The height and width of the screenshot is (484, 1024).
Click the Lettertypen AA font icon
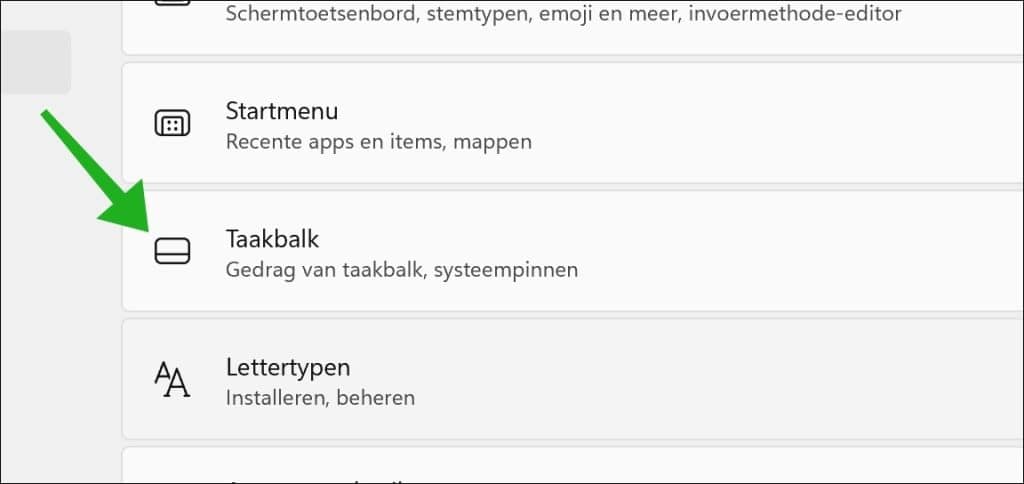[172, 379]
